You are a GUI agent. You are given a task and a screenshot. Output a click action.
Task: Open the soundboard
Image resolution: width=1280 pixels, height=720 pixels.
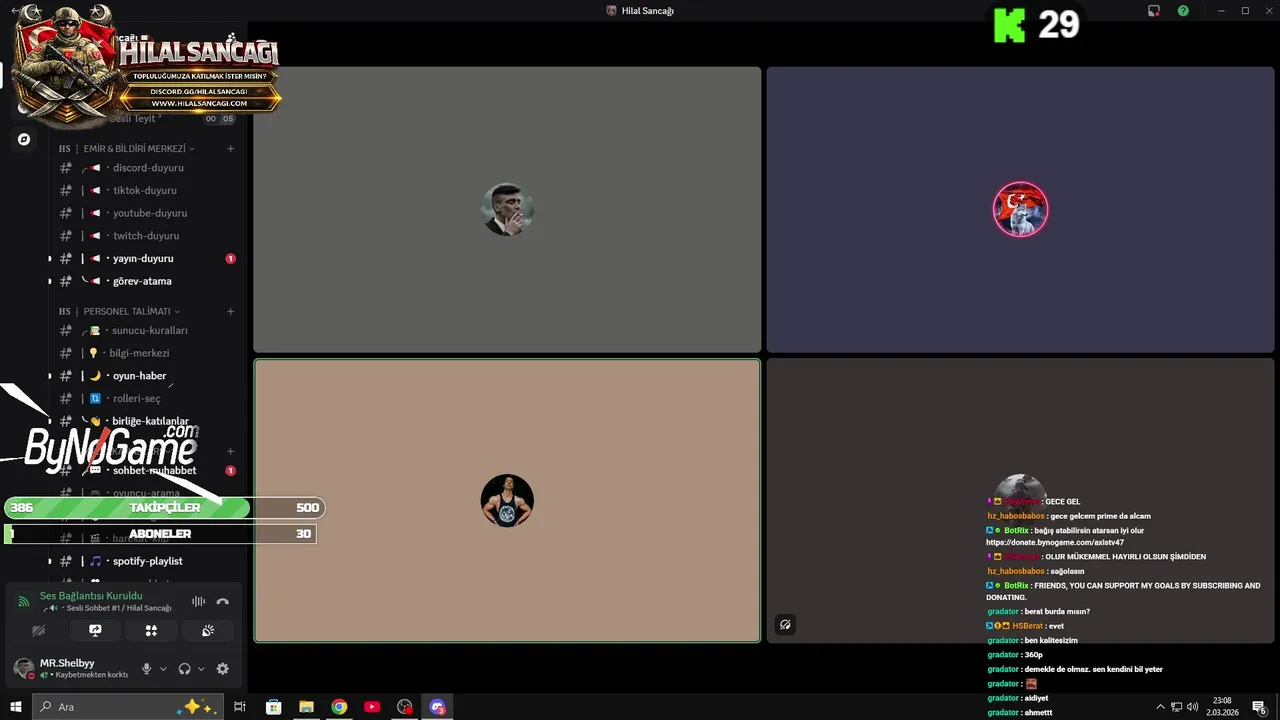(x=208, y=631)
